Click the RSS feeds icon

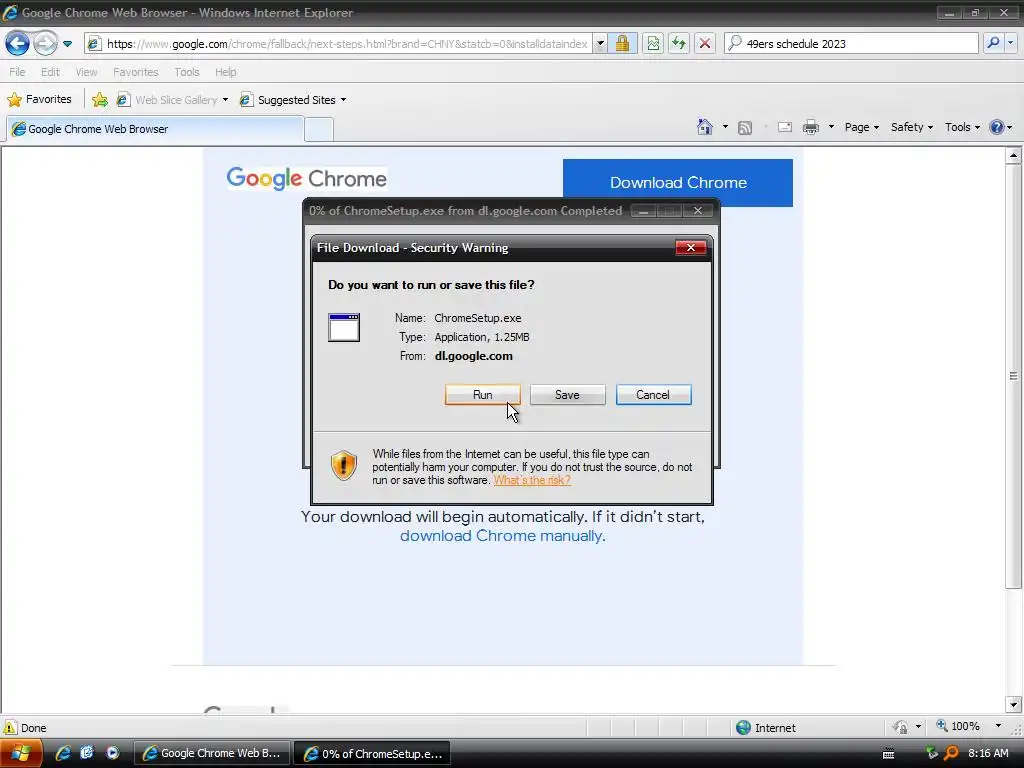pos(744,127)
